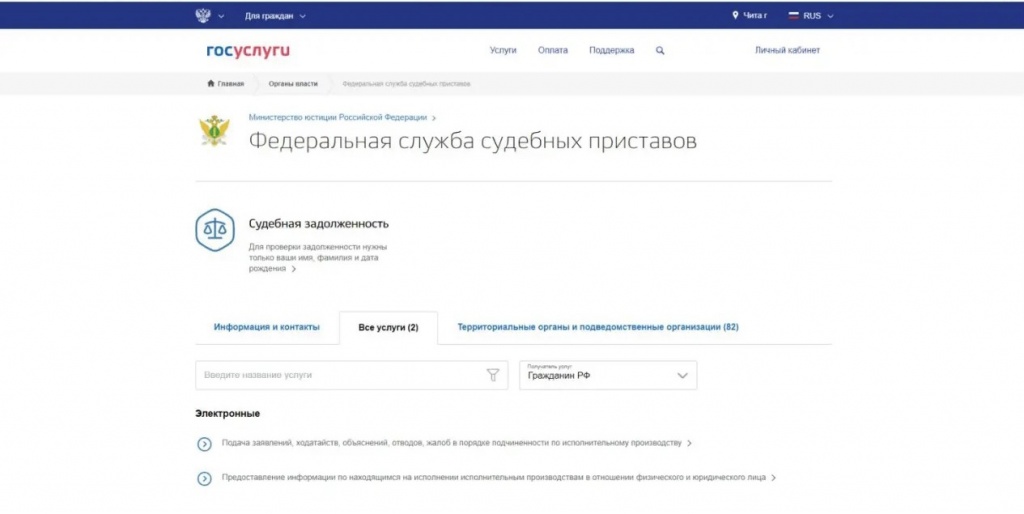Open the 'Услуги' menu item
Image resolution: width=1024 pixels, height=514 pixels.
pos(503,50)
